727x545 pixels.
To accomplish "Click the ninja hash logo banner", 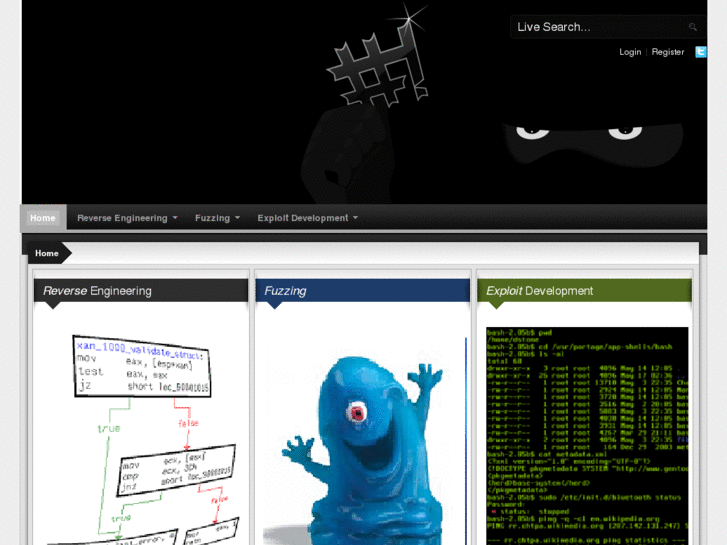I will coord(364,102).
